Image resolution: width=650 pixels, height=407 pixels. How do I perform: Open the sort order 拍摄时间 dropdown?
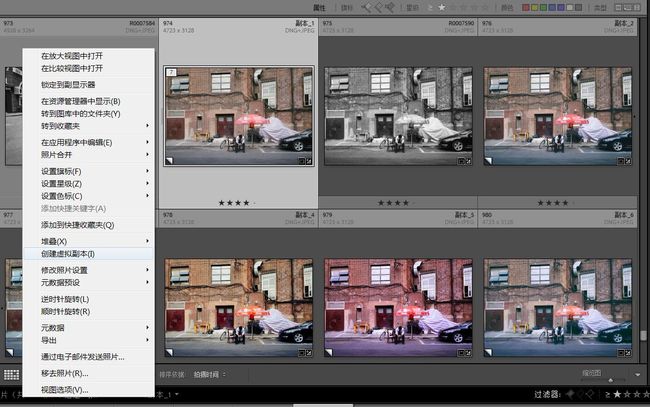click(209, 375)
